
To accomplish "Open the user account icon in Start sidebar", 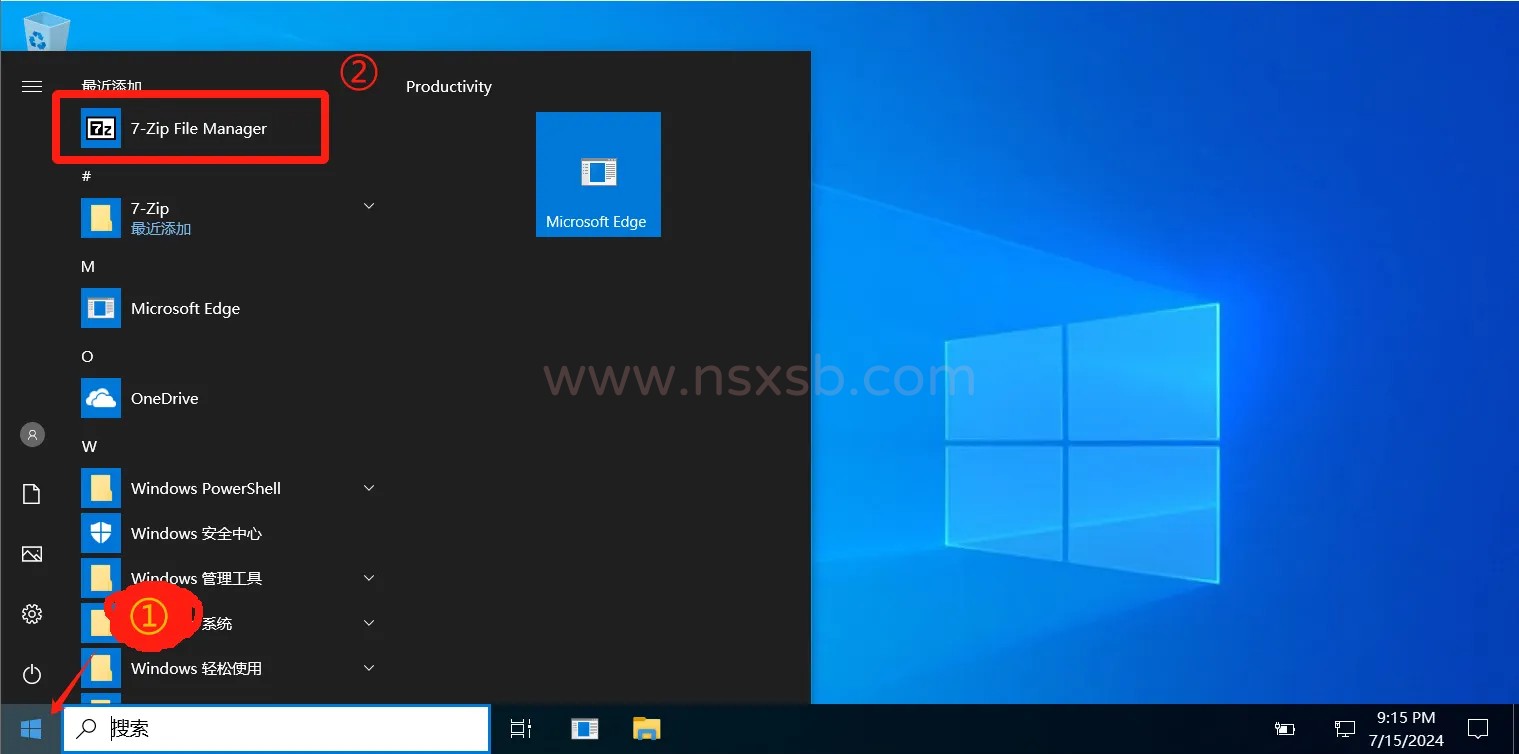I will (32, 435).
